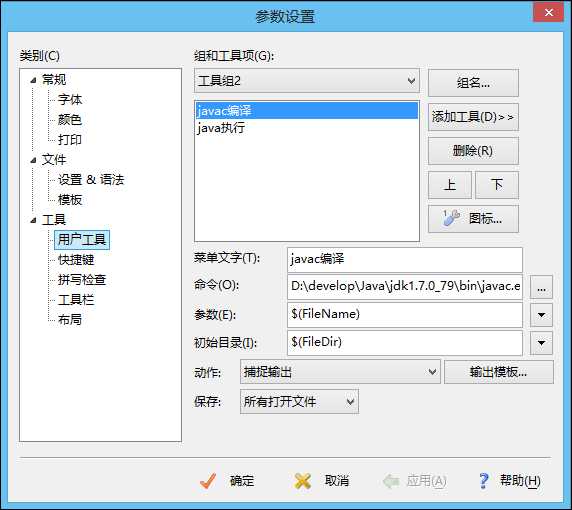Screen dimensions: 572x510
Task: Open the 参数 arrow dropdown
Action: point(541,315)
